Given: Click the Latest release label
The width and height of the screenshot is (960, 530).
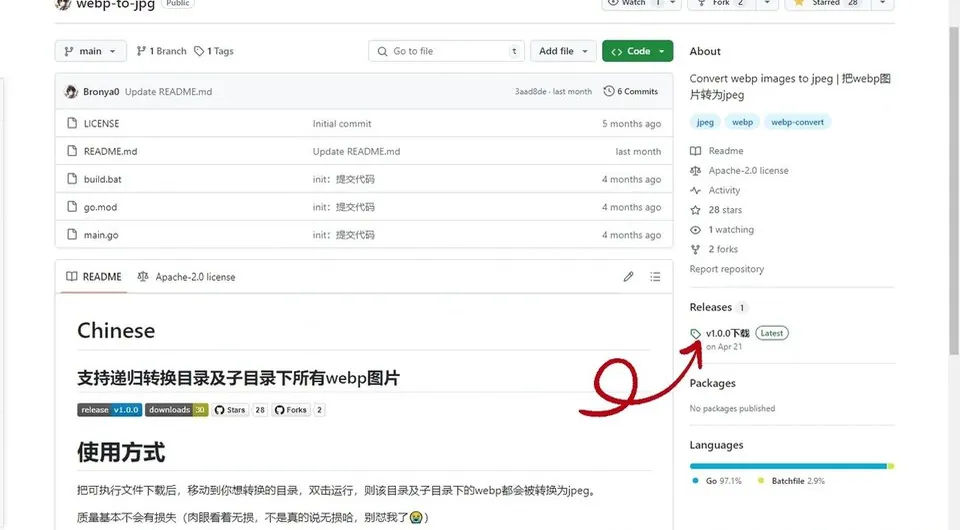Looking at the screenshot, I should pos(772,334).
